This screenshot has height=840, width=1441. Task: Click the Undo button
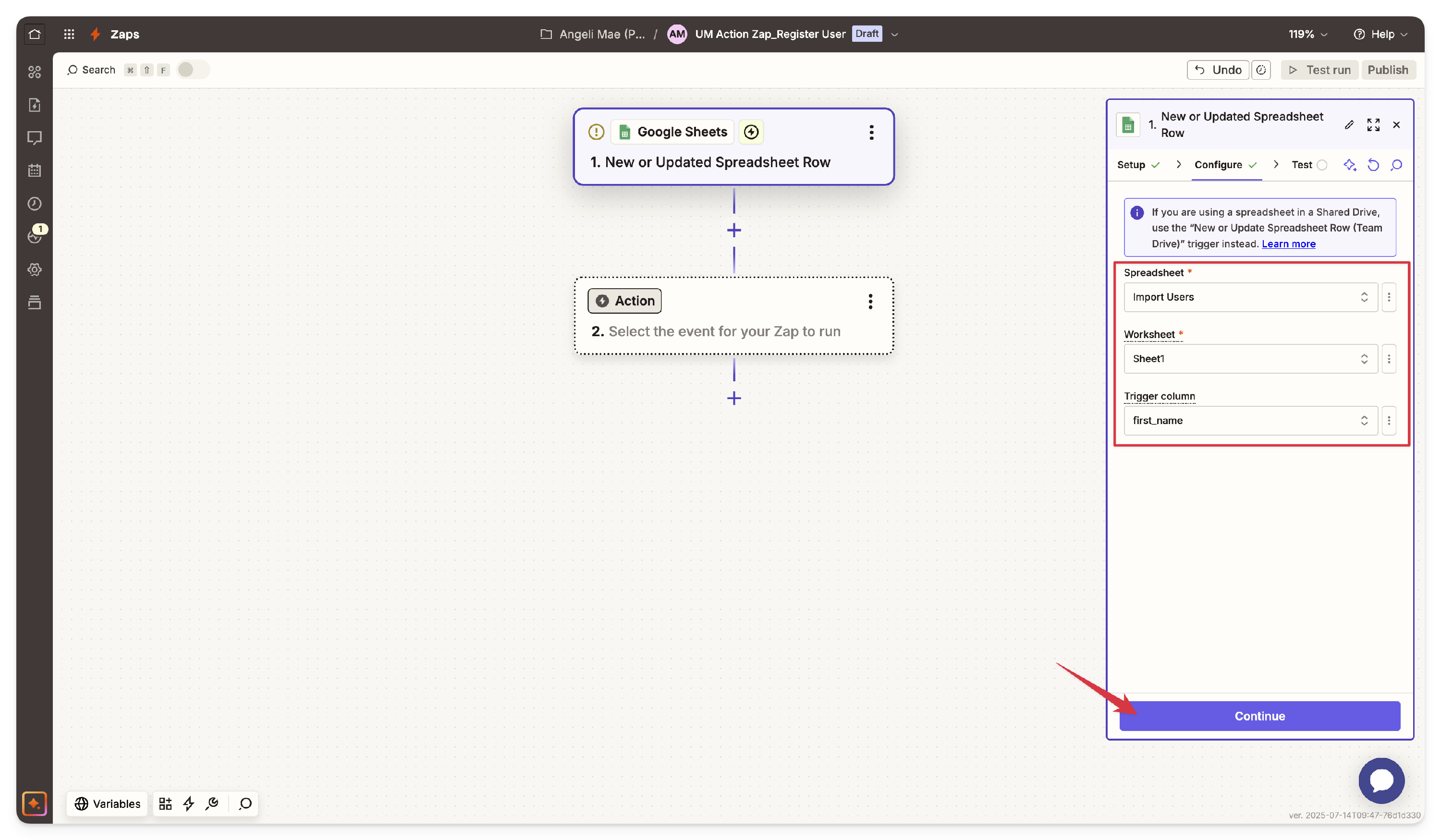tap(1218, 70)
